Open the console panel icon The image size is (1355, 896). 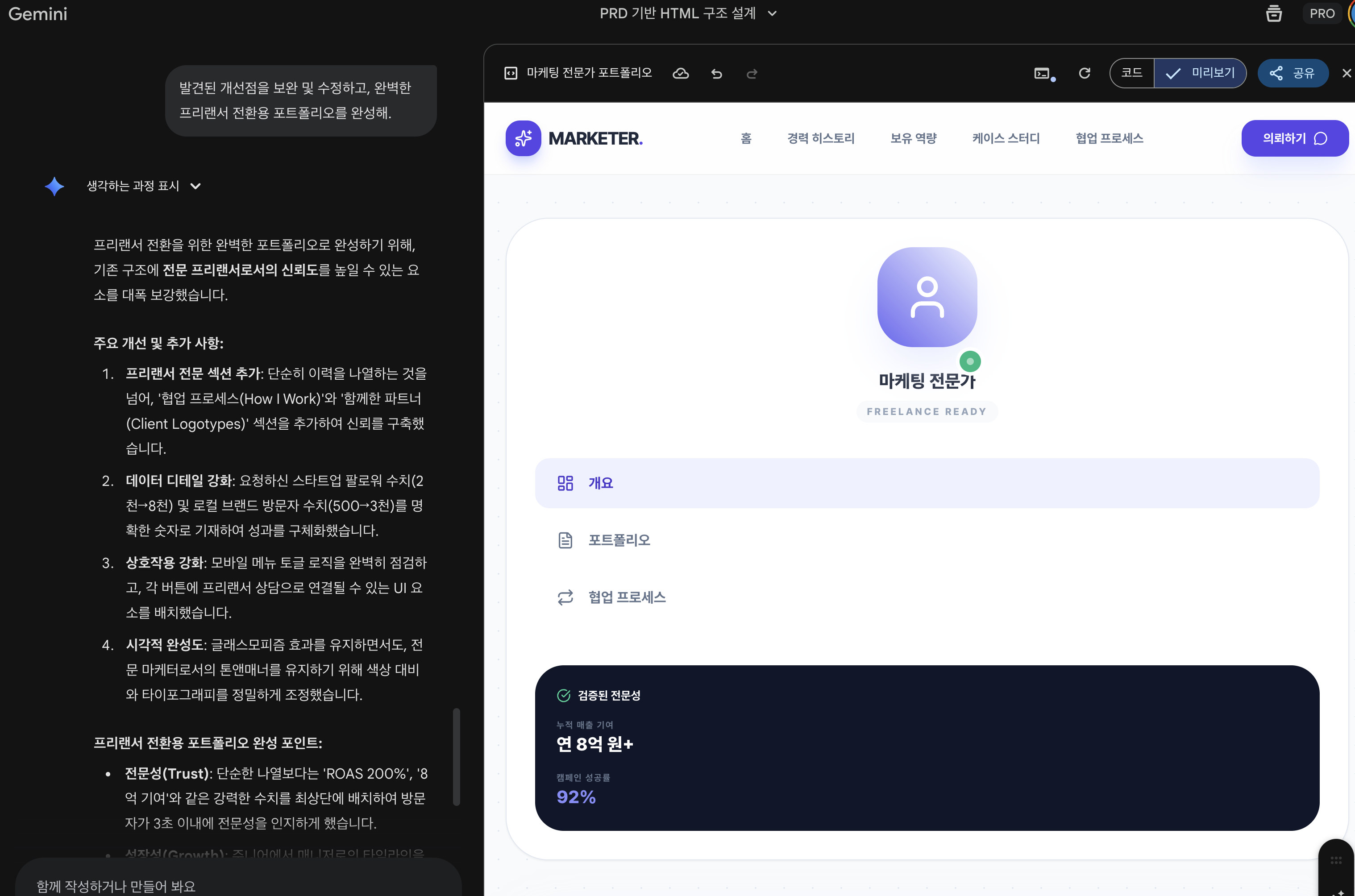click(1043, 73)
